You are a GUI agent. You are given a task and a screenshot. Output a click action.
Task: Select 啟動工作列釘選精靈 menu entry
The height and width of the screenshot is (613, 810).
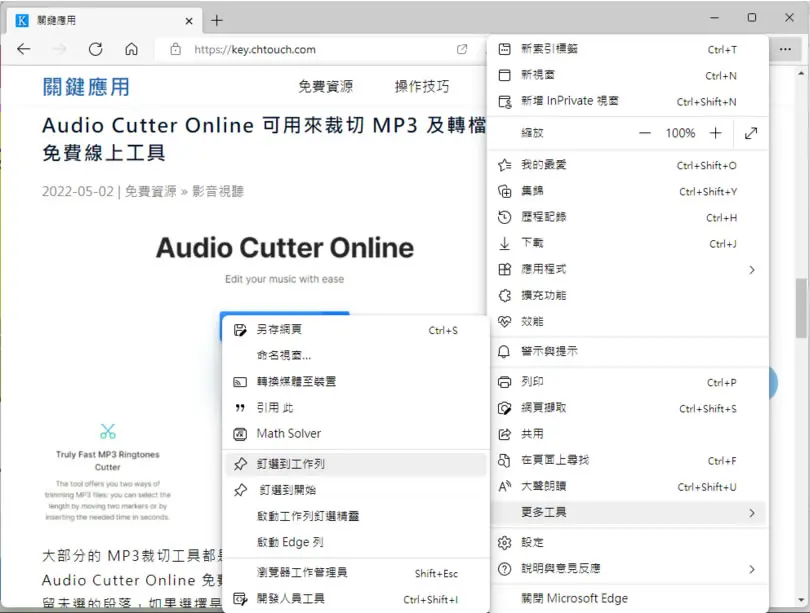356,516
